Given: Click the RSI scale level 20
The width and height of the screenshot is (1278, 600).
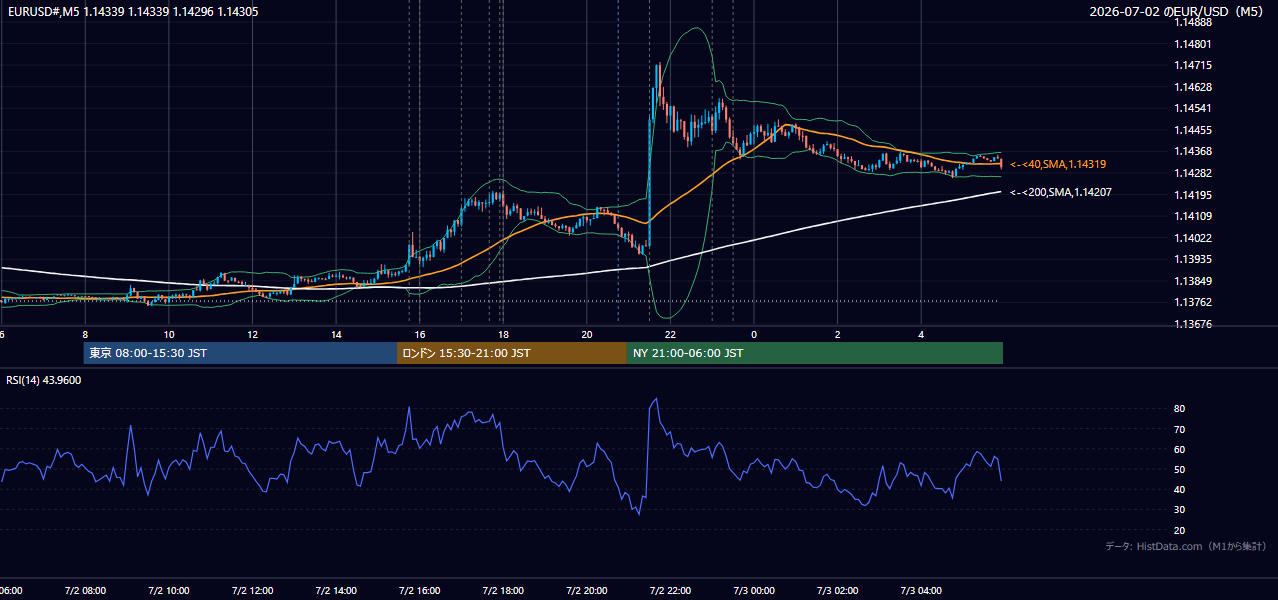Looking at the screenshot, I should click(1179, 530).
